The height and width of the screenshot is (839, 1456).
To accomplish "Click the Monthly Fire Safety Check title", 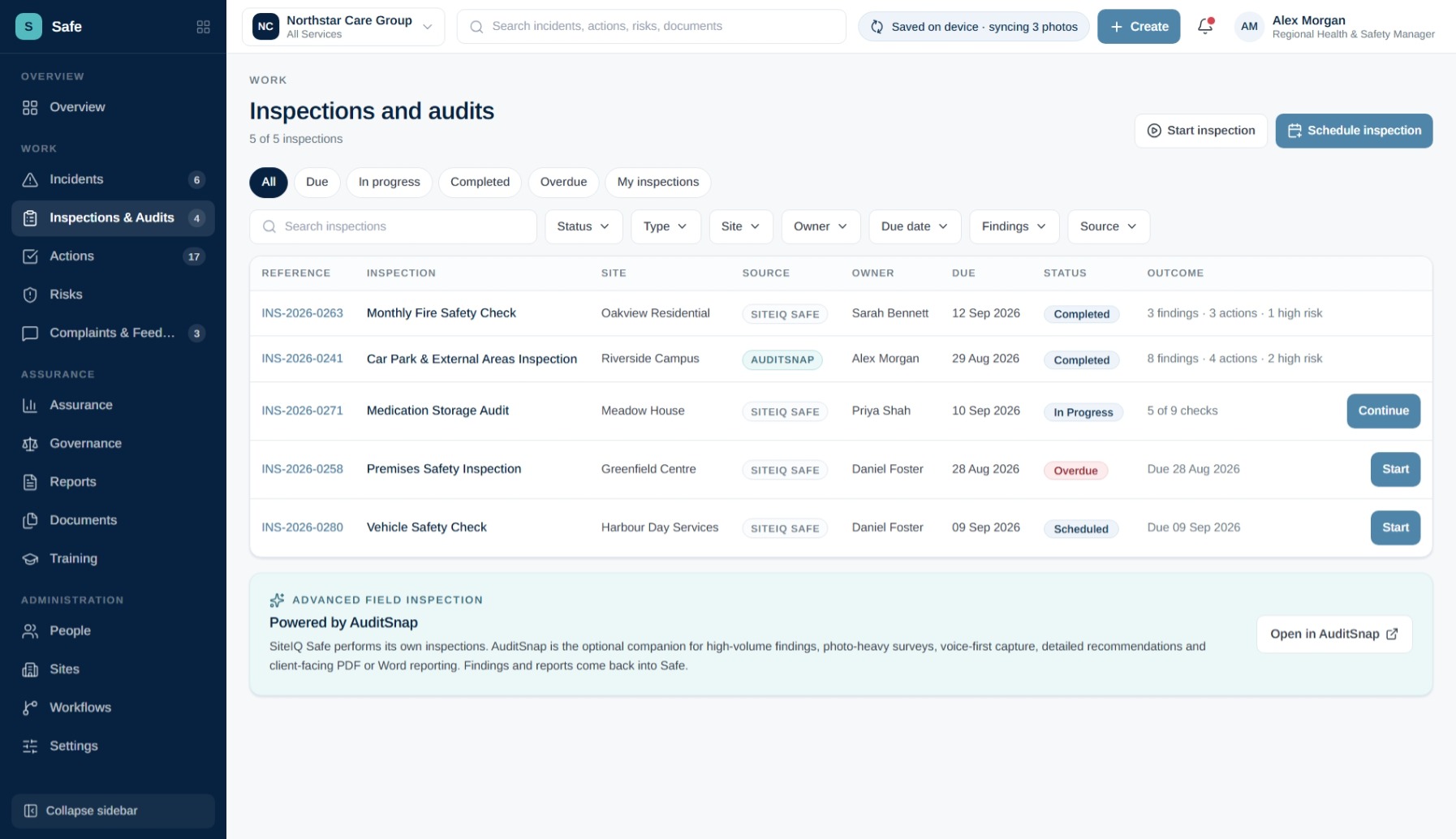I will point(441,313).
